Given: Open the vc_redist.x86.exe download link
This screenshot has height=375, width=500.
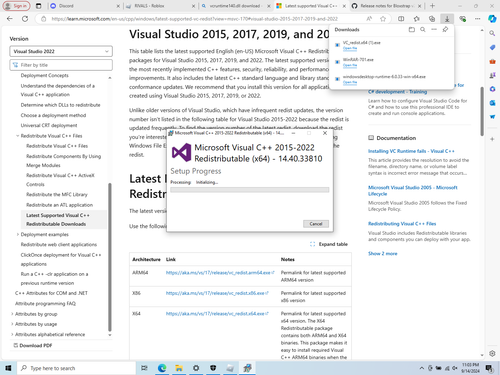Looking at the screenshot, I should tap(215, 293).
